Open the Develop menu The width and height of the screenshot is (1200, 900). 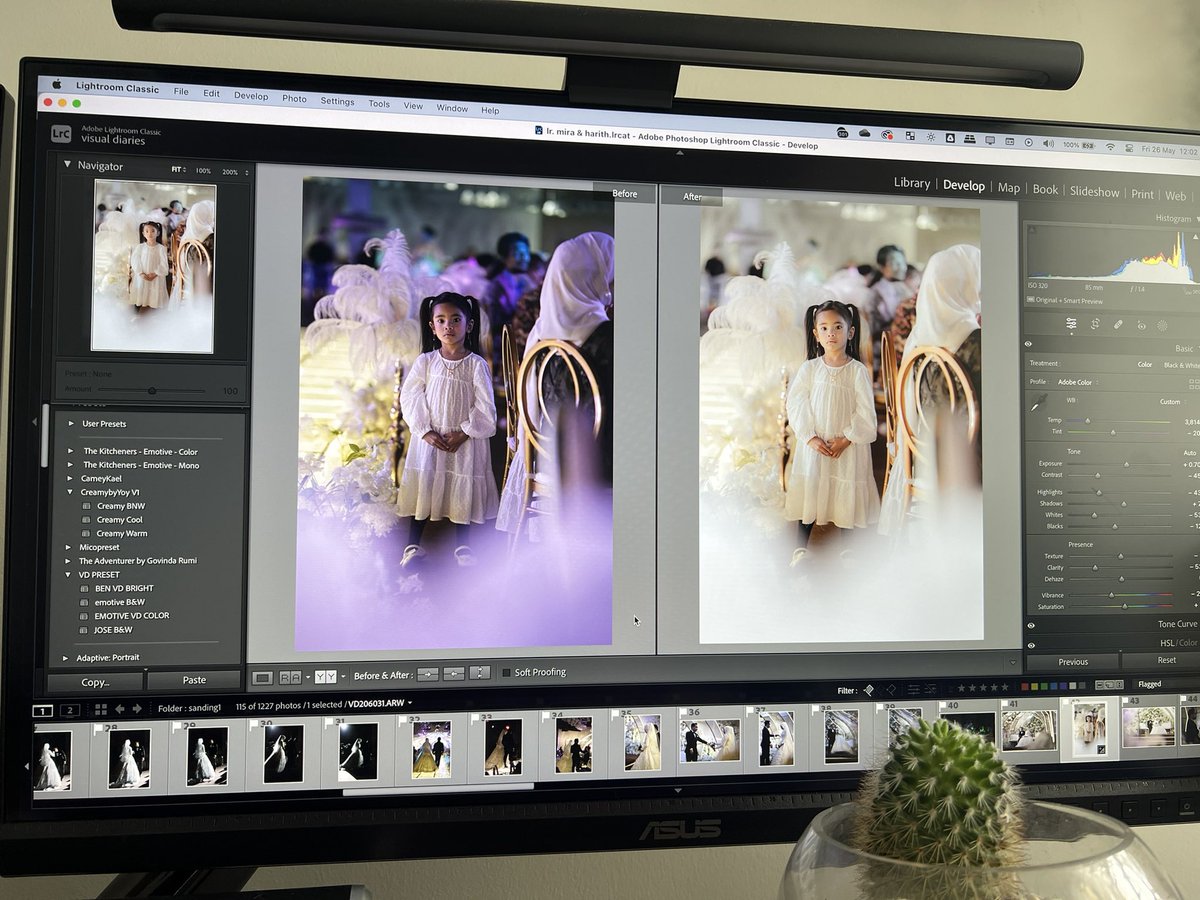coord(251,96)
